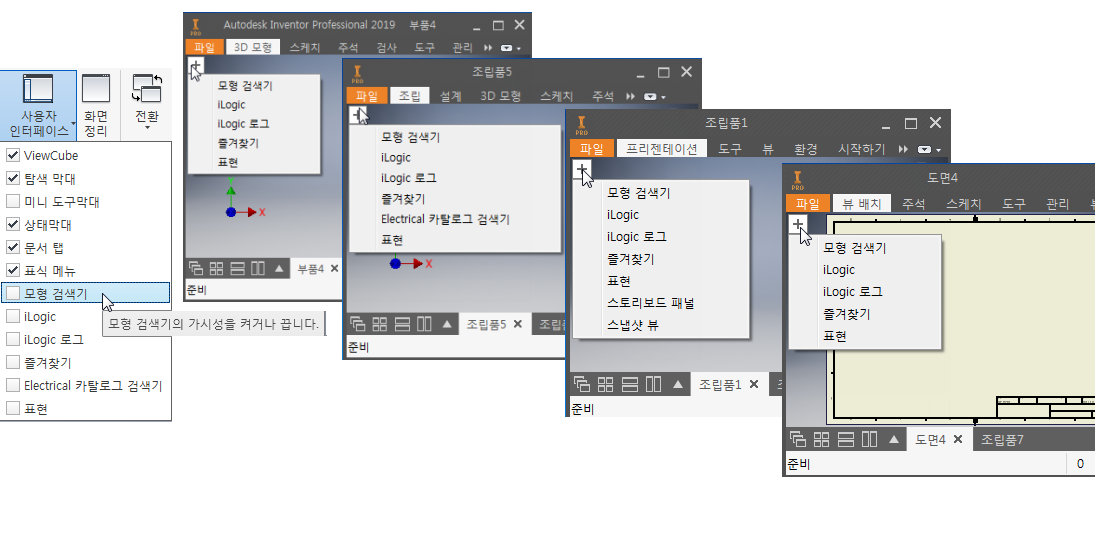Viewport: 1095px width, 535px height.
Task: Click the 화면 정리 icon button
Action: click(96, 105)
